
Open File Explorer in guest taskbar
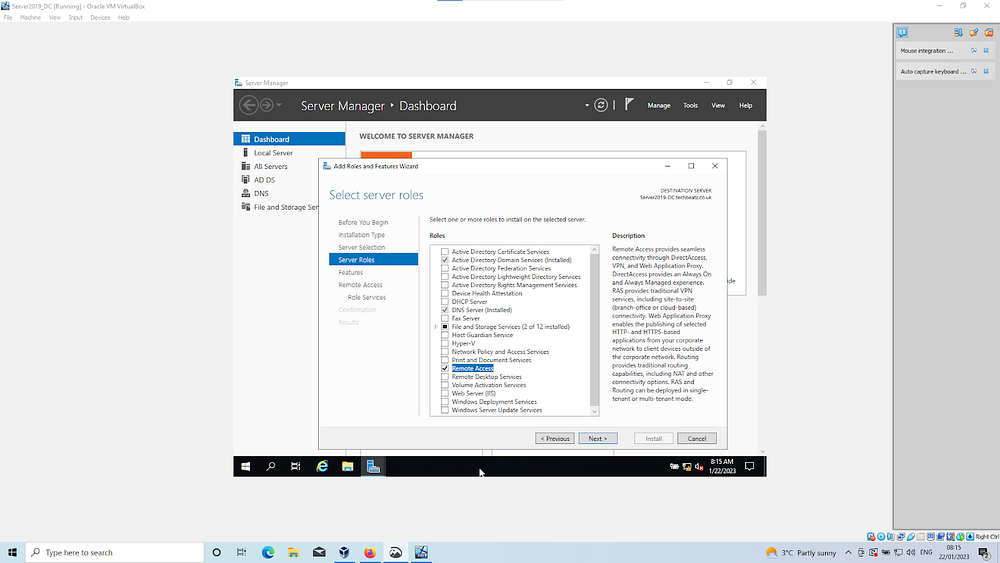[x=348, y=467]
